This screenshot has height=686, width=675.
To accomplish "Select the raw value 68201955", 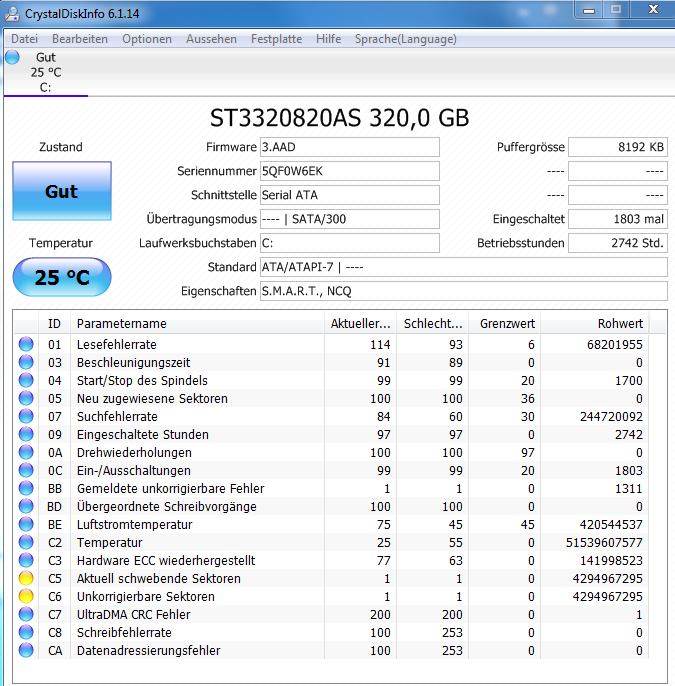I will coord(615,345).
